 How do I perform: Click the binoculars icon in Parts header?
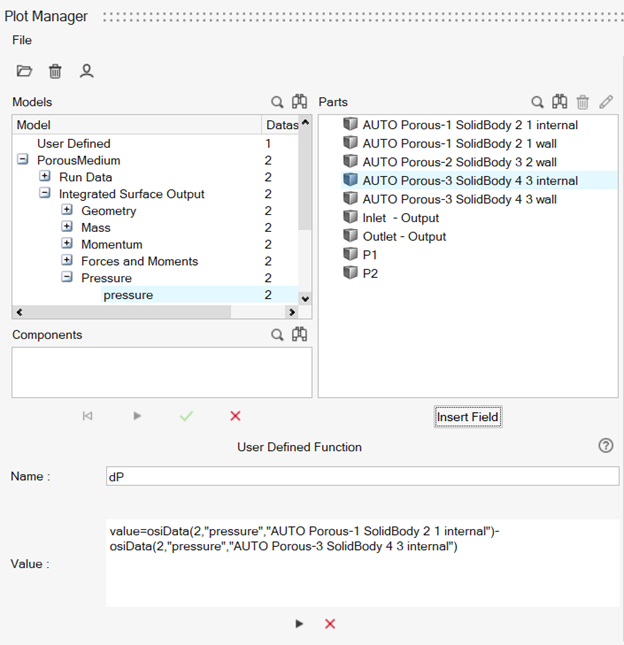pos(560,102)
